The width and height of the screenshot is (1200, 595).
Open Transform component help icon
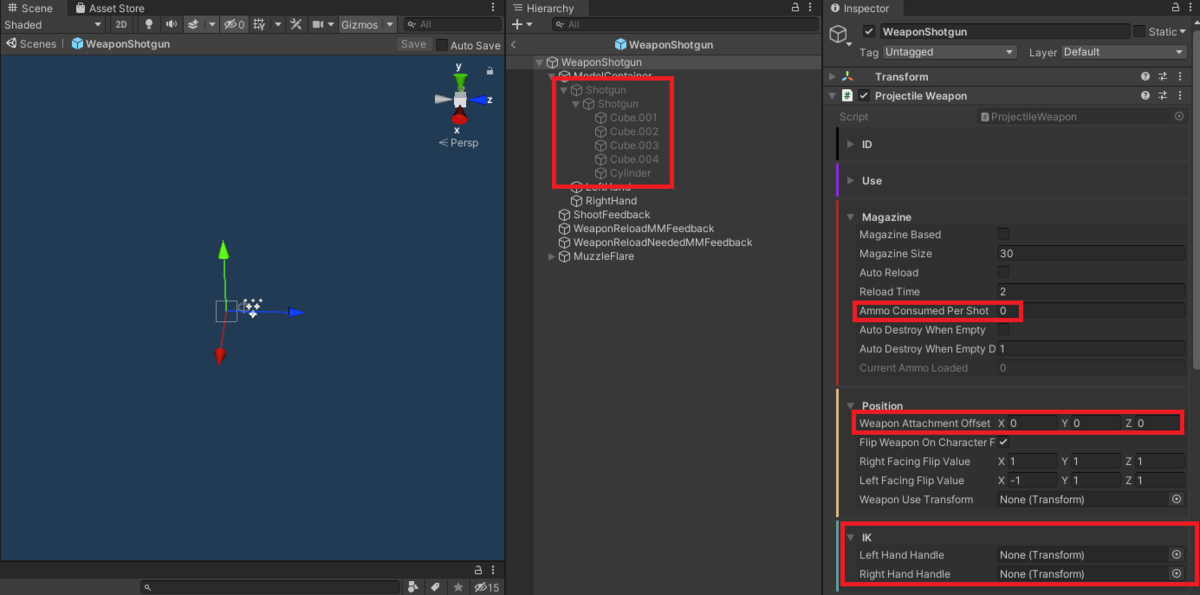(1146, 77)
